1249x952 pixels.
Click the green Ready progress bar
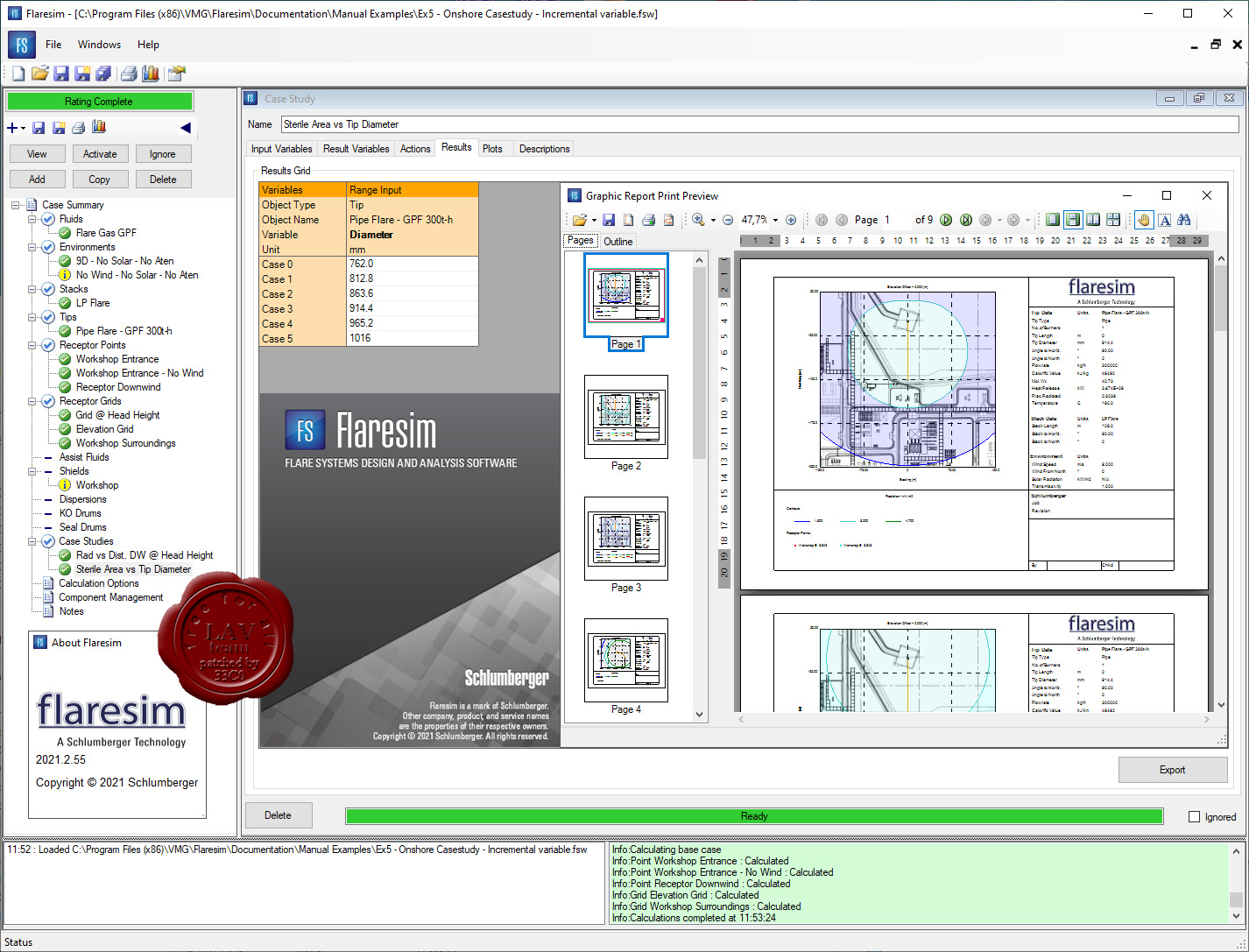pyautogui.click(x=754, y=816)
